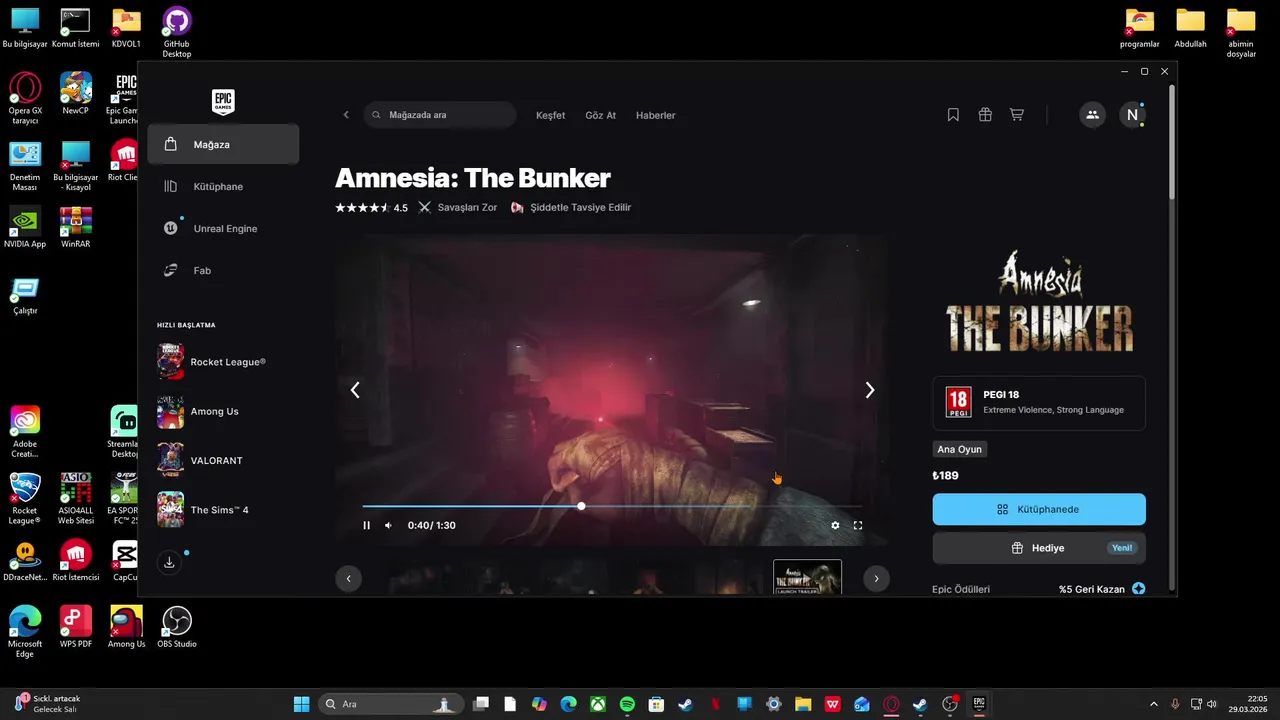Click the Şiddetle Tavsiye Edilir tag
Screen dimensions: 1280x720
570,208
